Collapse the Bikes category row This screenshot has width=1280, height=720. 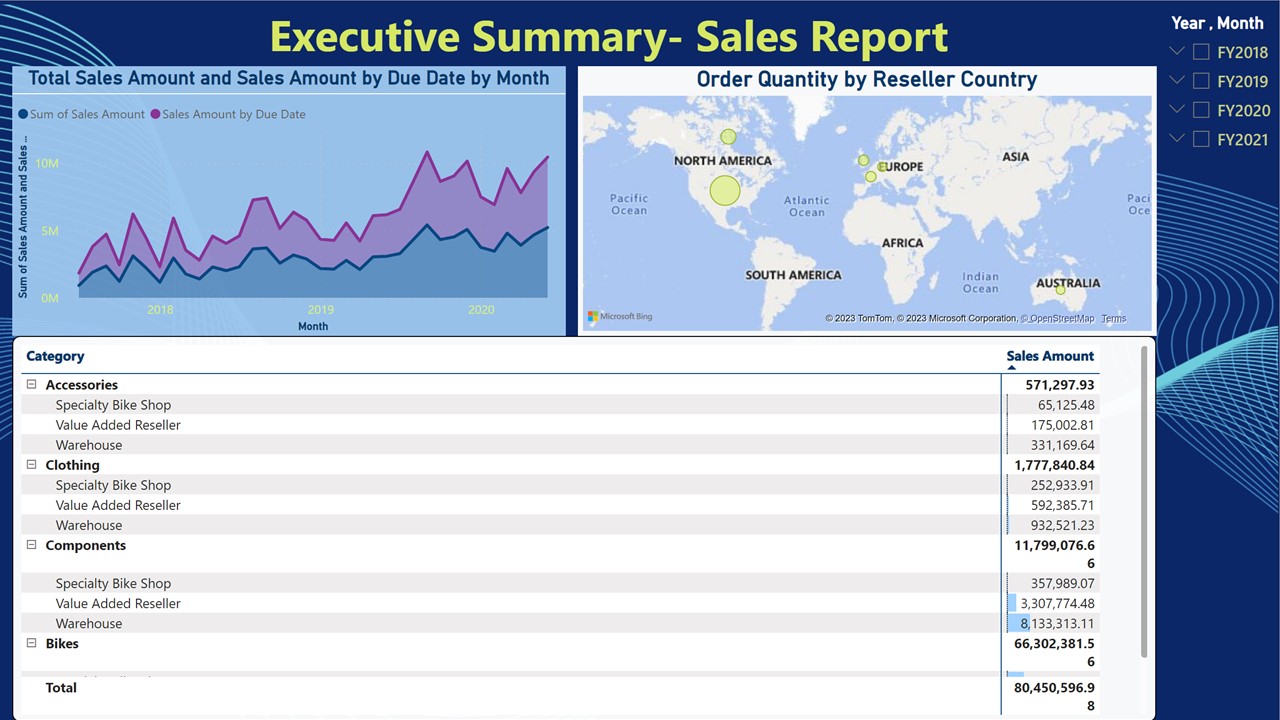click(x=31, y=643)
